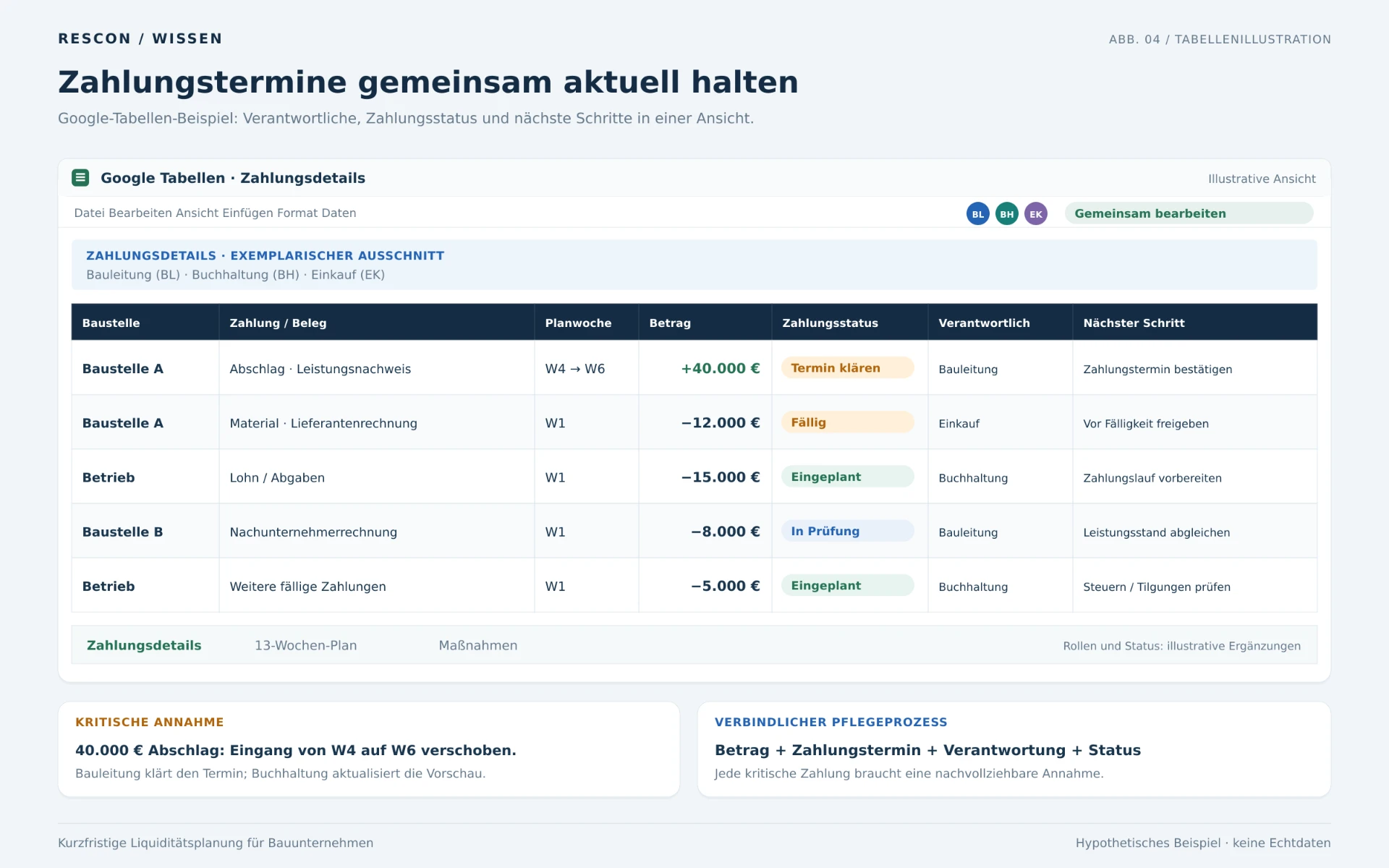This screenshot has height=868, width=1389.
Task: Select the −15.000 € amount cell
Action: (705, 477)
